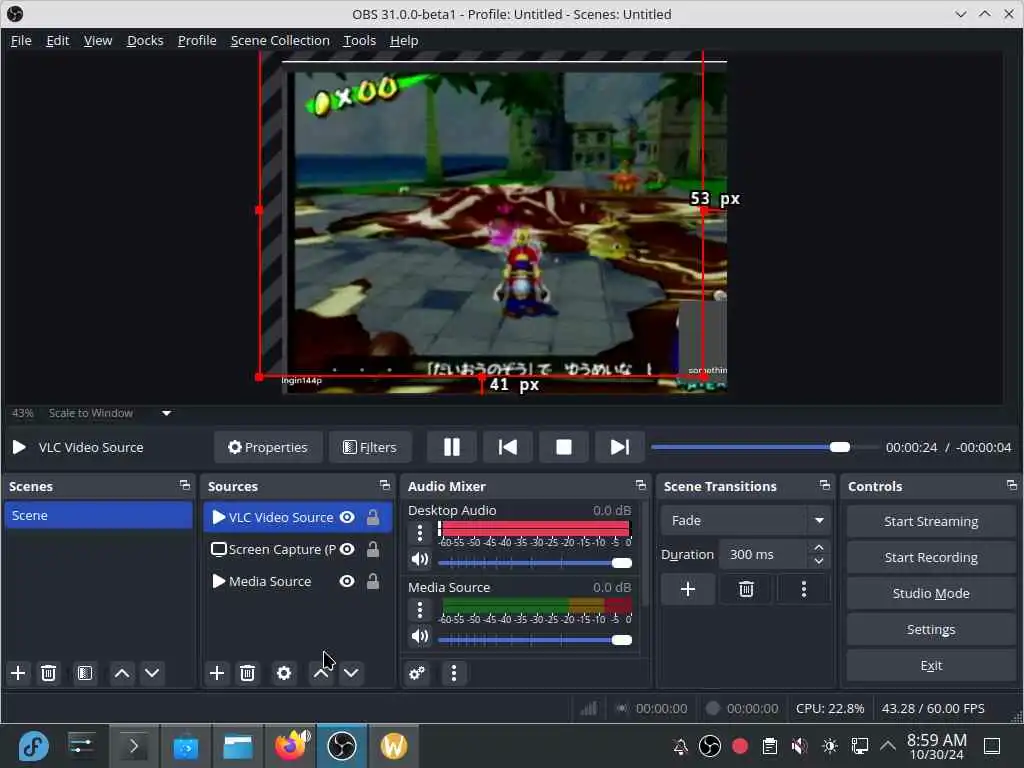Image resolution: width=1024 pixels, height=768 pixels.
Task: Select Scene in the Scenes list
Action: point(99,515)
